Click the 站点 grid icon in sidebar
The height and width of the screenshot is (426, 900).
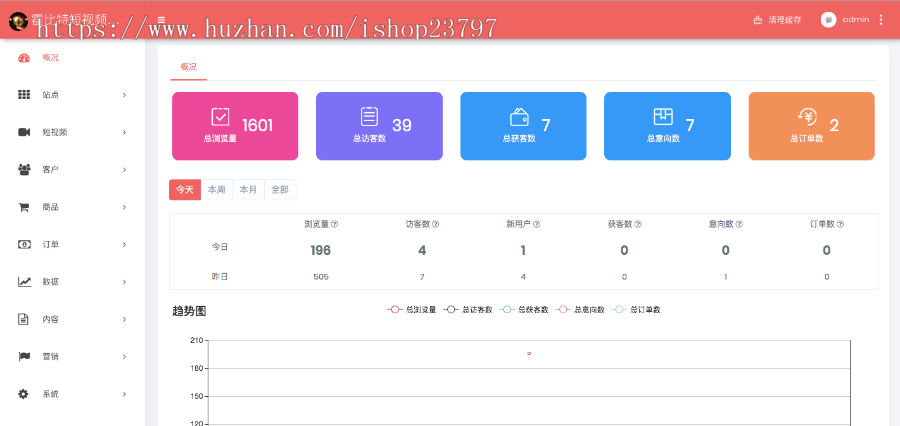(x=24, y=95)
